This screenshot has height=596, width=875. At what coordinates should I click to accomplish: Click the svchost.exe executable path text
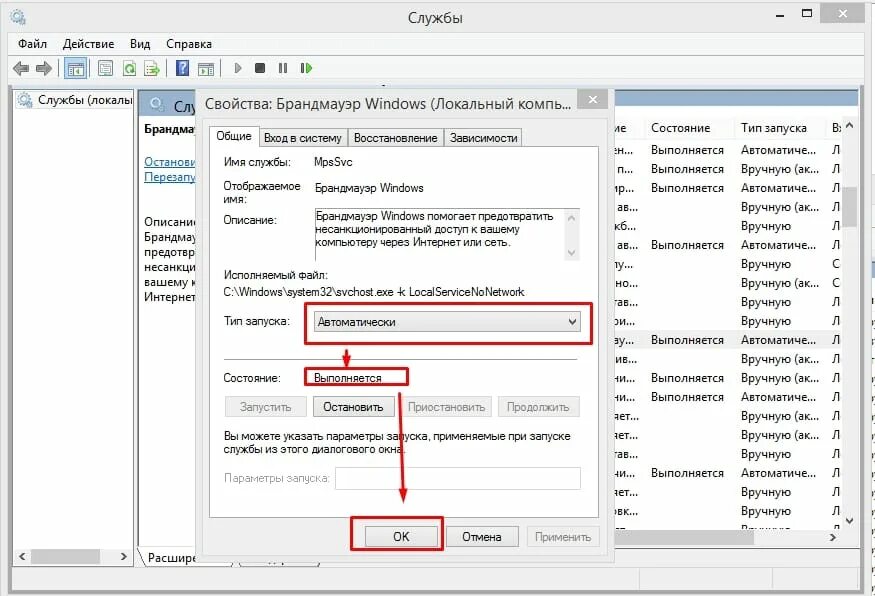point(373,292)
